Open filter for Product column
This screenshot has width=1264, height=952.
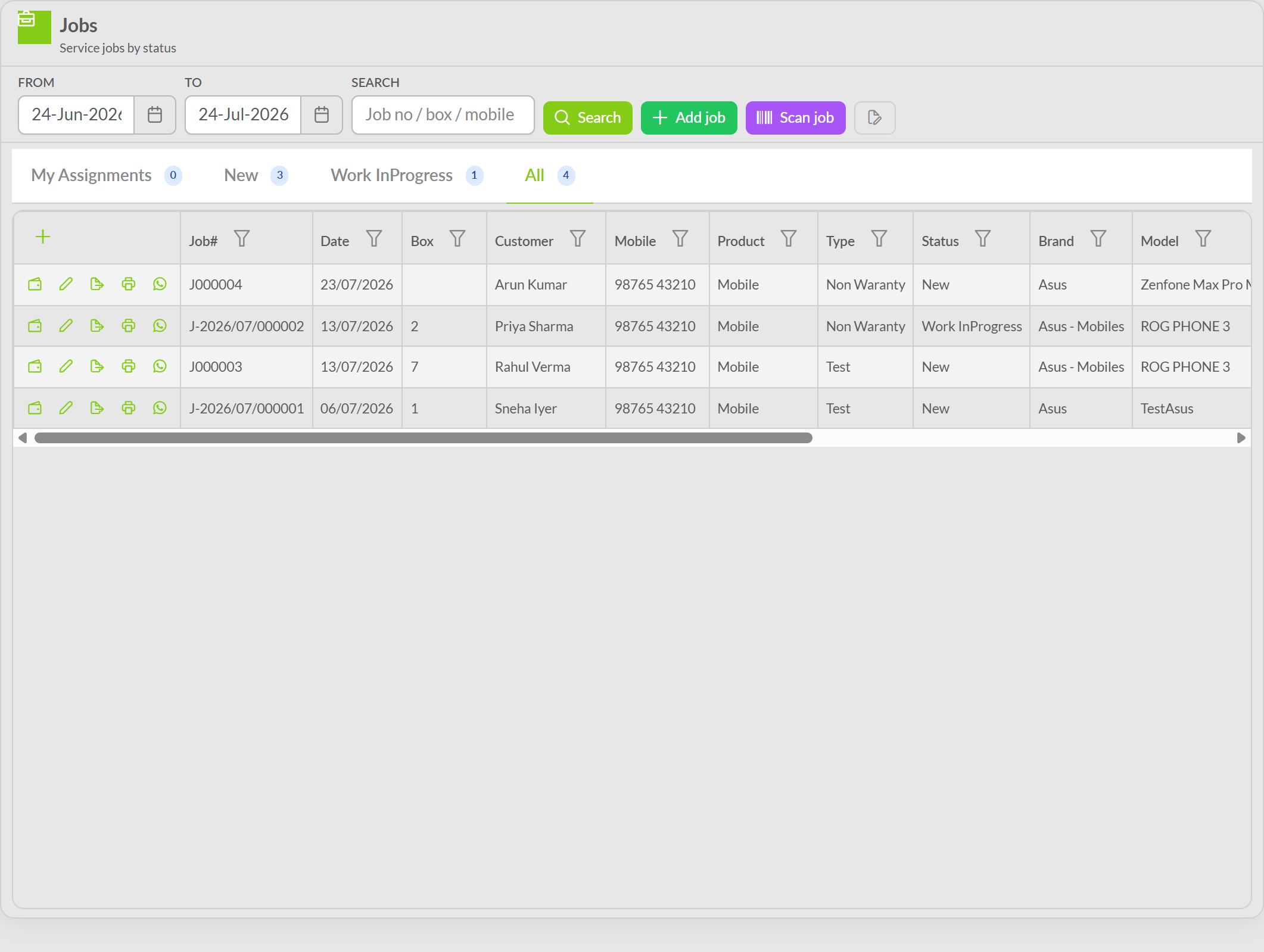point(789,239)
